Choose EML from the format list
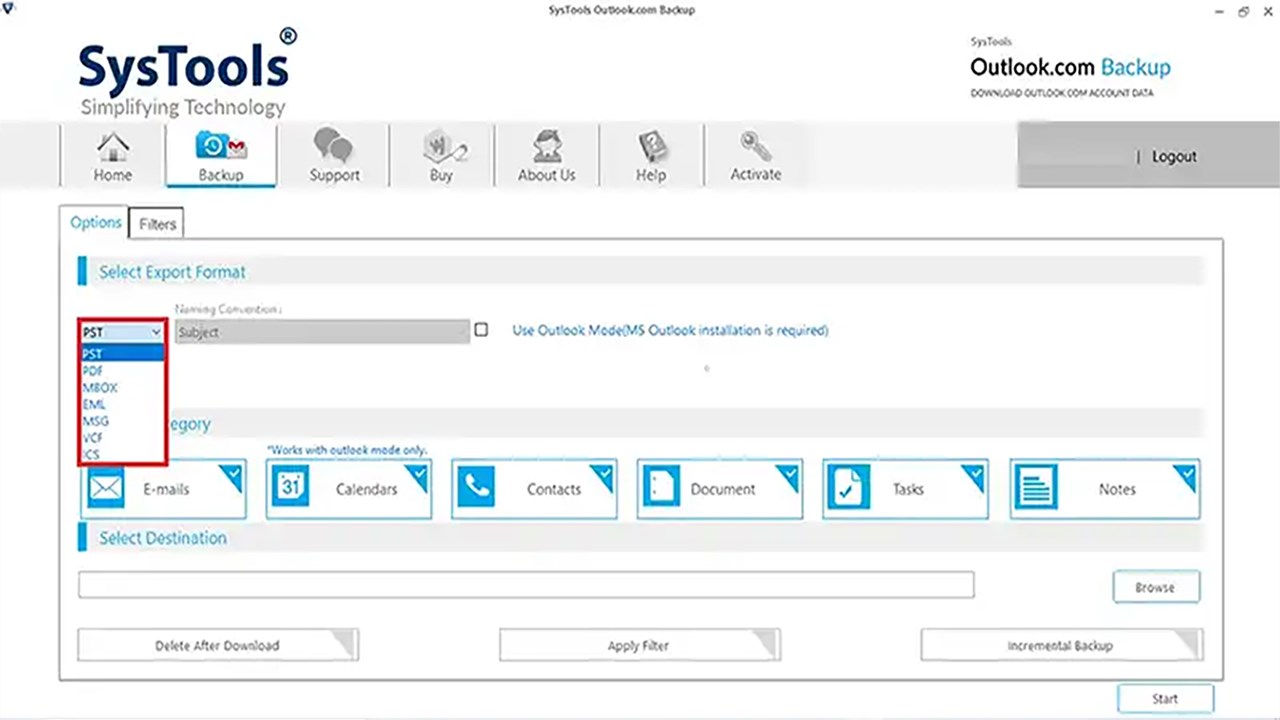This screenshot has width=1280, height=720. click(122, 404)
